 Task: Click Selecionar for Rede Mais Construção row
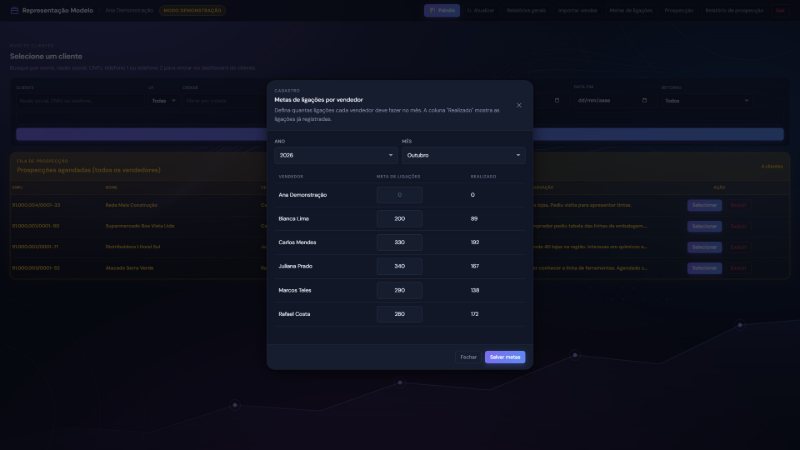pos(704,205)
